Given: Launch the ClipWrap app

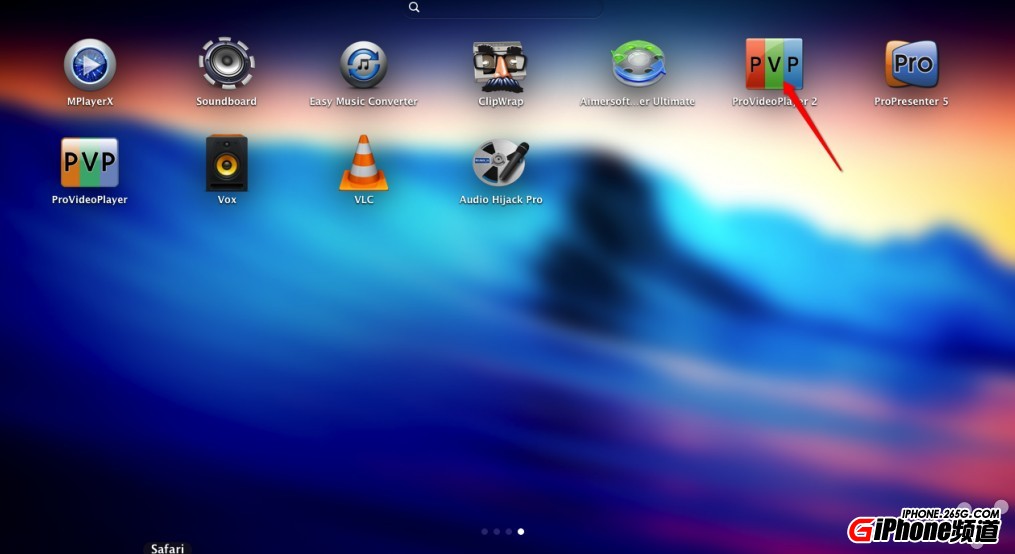Looking at the screenshot, I should click(500, 66).
